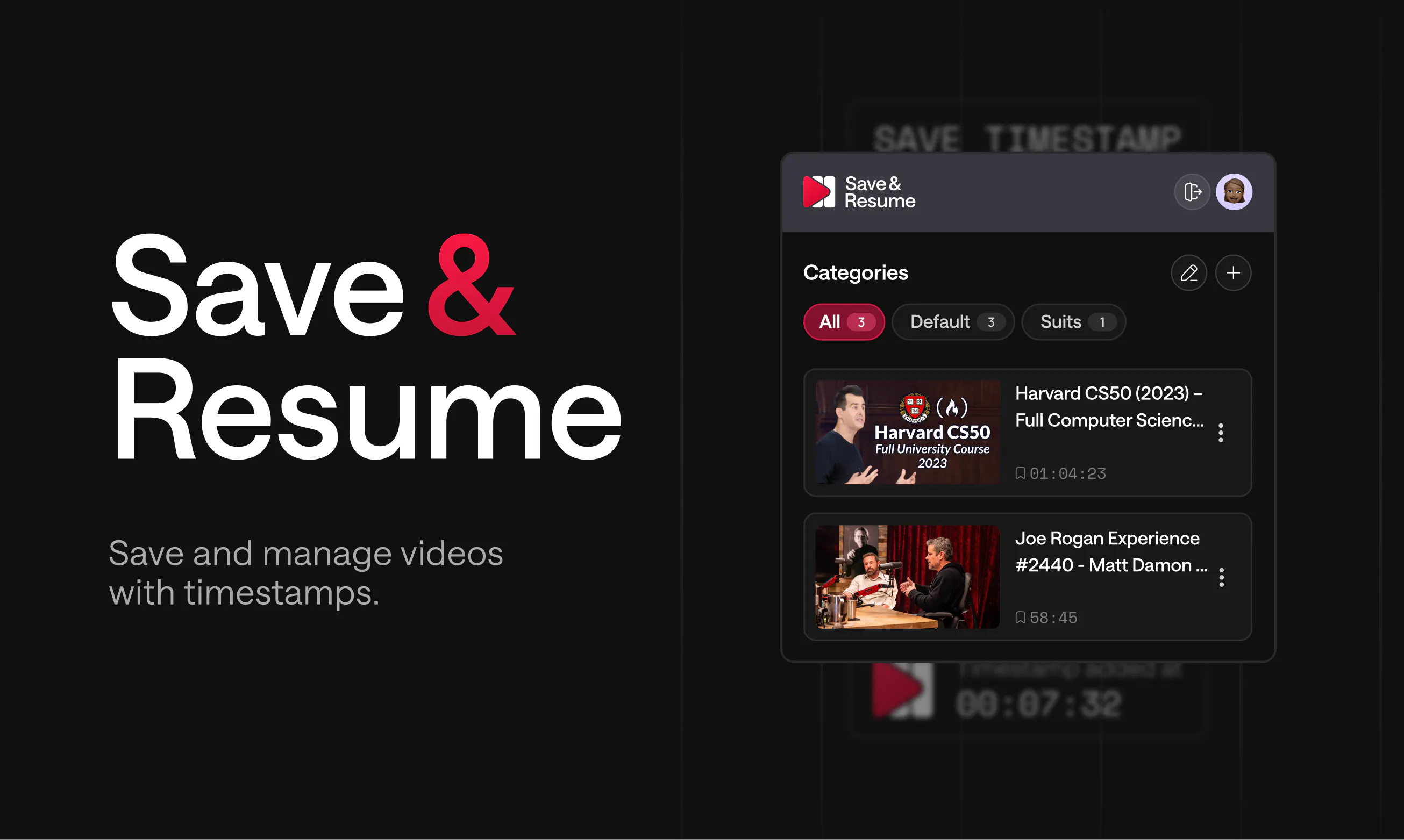Viewport: 1404px width, 840px height.
Task: Click bookmark icon beside 01:04:23
Action: click(1021, 473)
